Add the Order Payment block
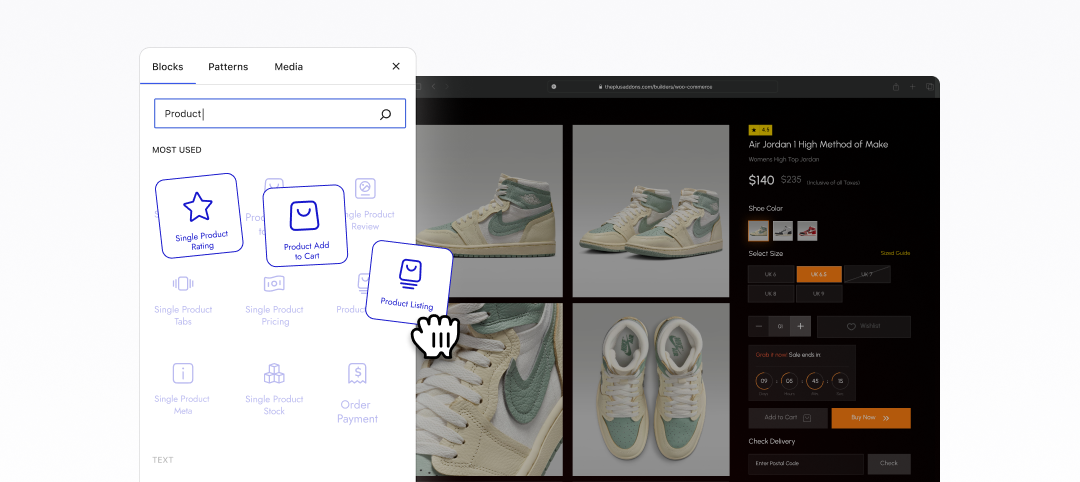Screen dimensions: 1080x482 [x=357, y=394]
